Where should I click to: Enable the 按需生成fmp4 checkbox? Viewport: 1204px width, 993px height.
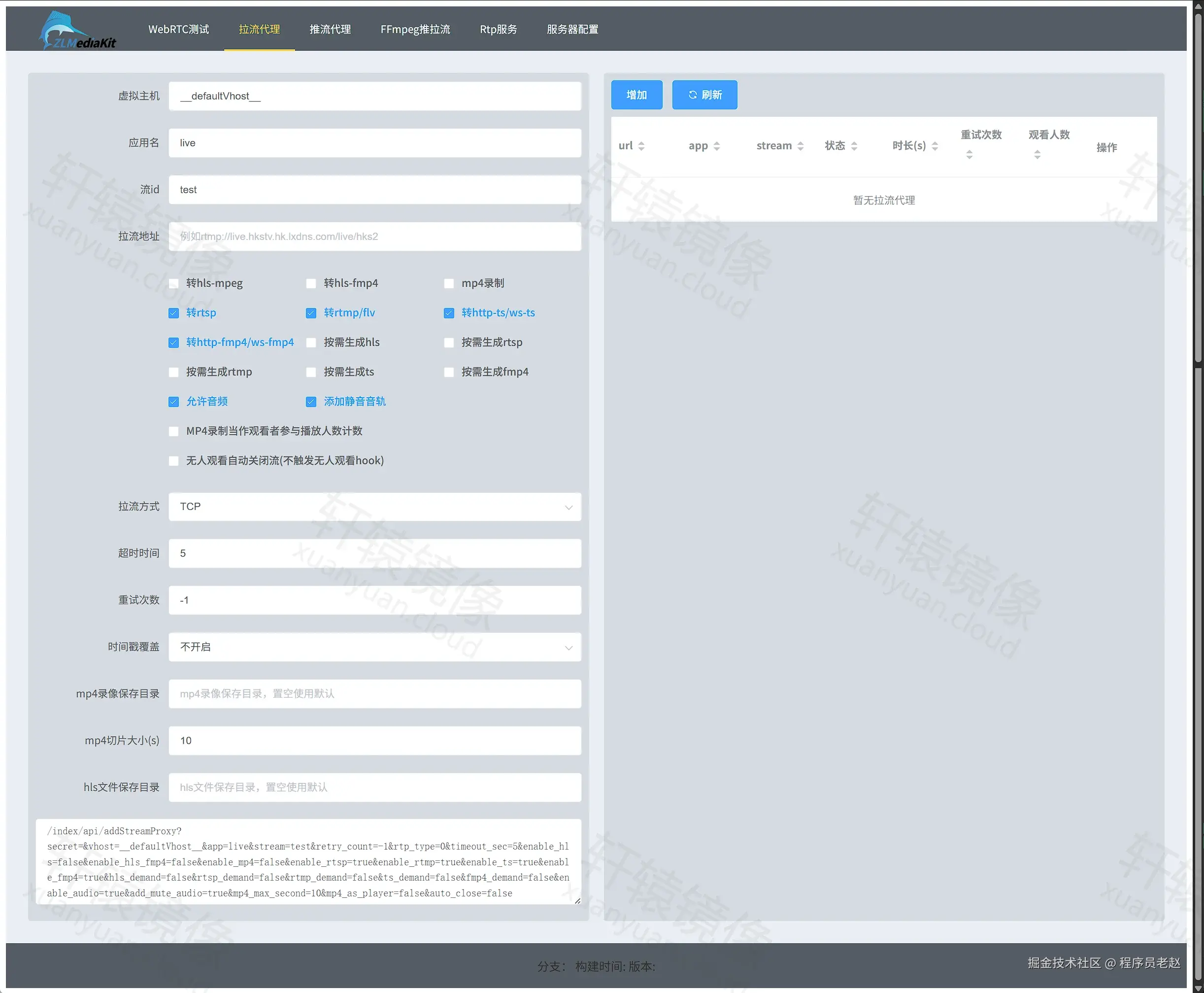tap(449, 373)
